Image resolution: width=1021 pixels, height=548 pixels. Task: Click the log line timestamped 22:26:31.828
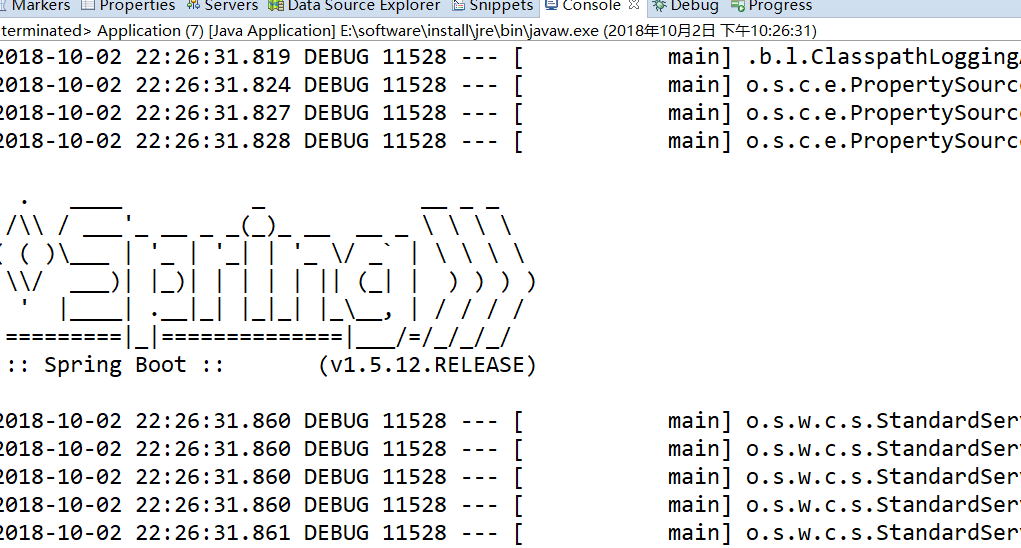coord(510,141)
